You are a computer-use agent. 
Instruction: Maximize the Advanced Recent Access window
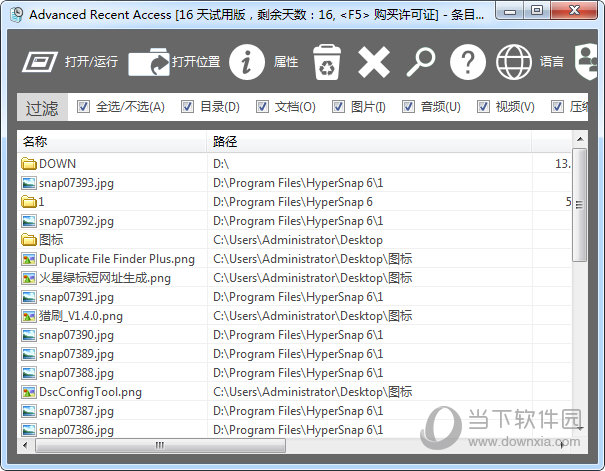point(537,11)
